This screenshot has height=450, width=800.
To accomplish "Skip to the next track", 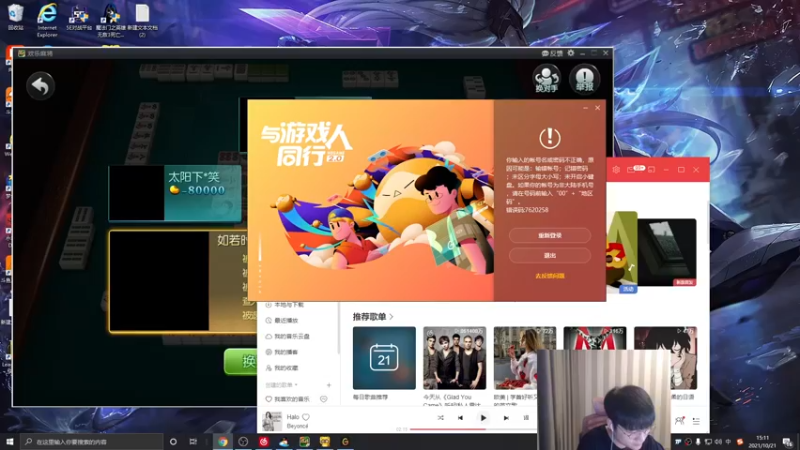I will pyautogui.click(x=506, y=418).
